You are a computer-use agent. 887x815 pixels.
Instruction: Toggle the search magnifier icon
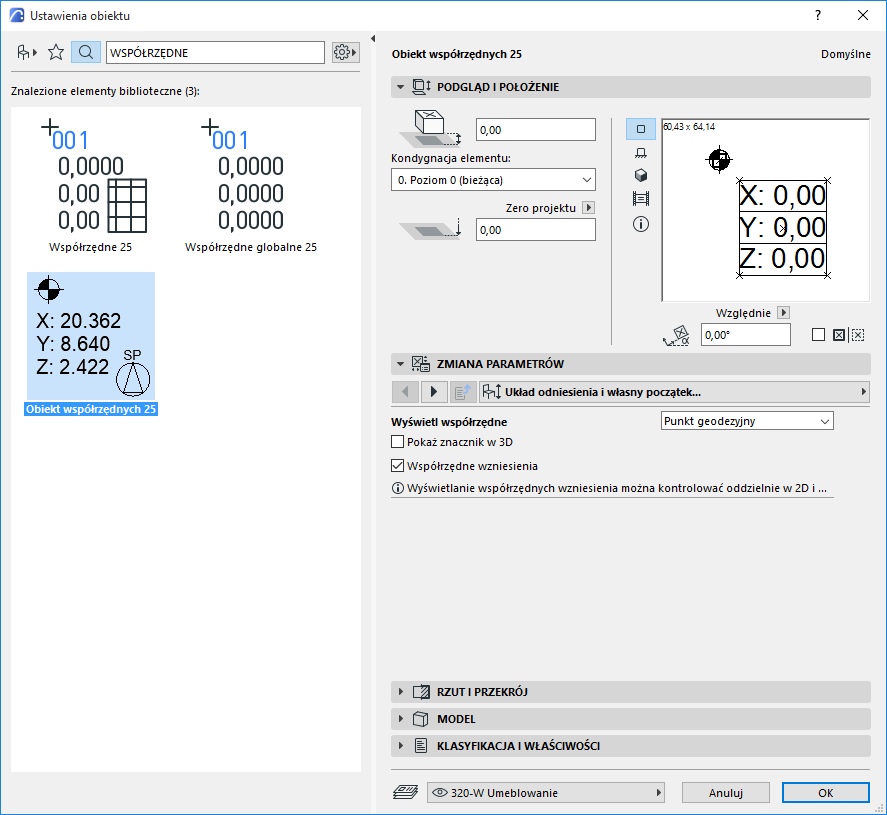tap(86, 53)
